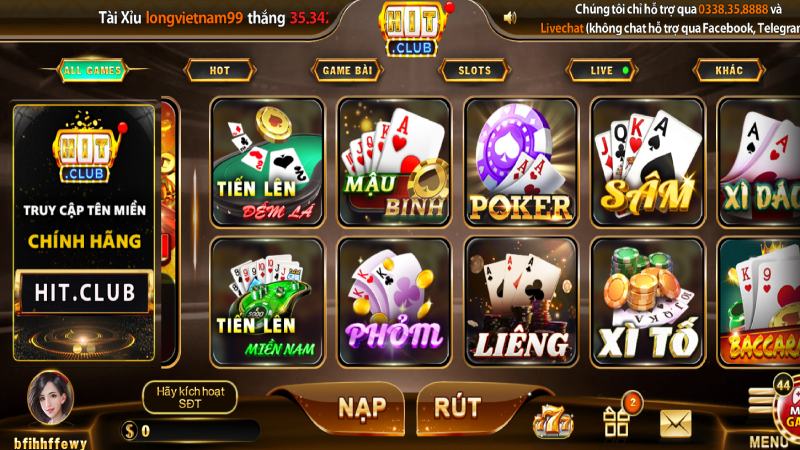The image size is (800, 450).
Task: Launch the Mậu Binh card game
Action: click(x=394, y=162)
